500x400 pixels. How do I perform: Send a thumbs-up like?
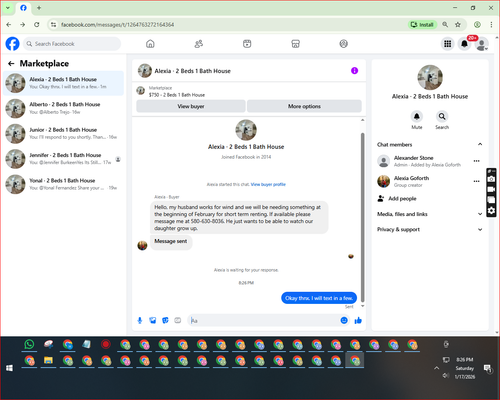click(x=358, y=320)
